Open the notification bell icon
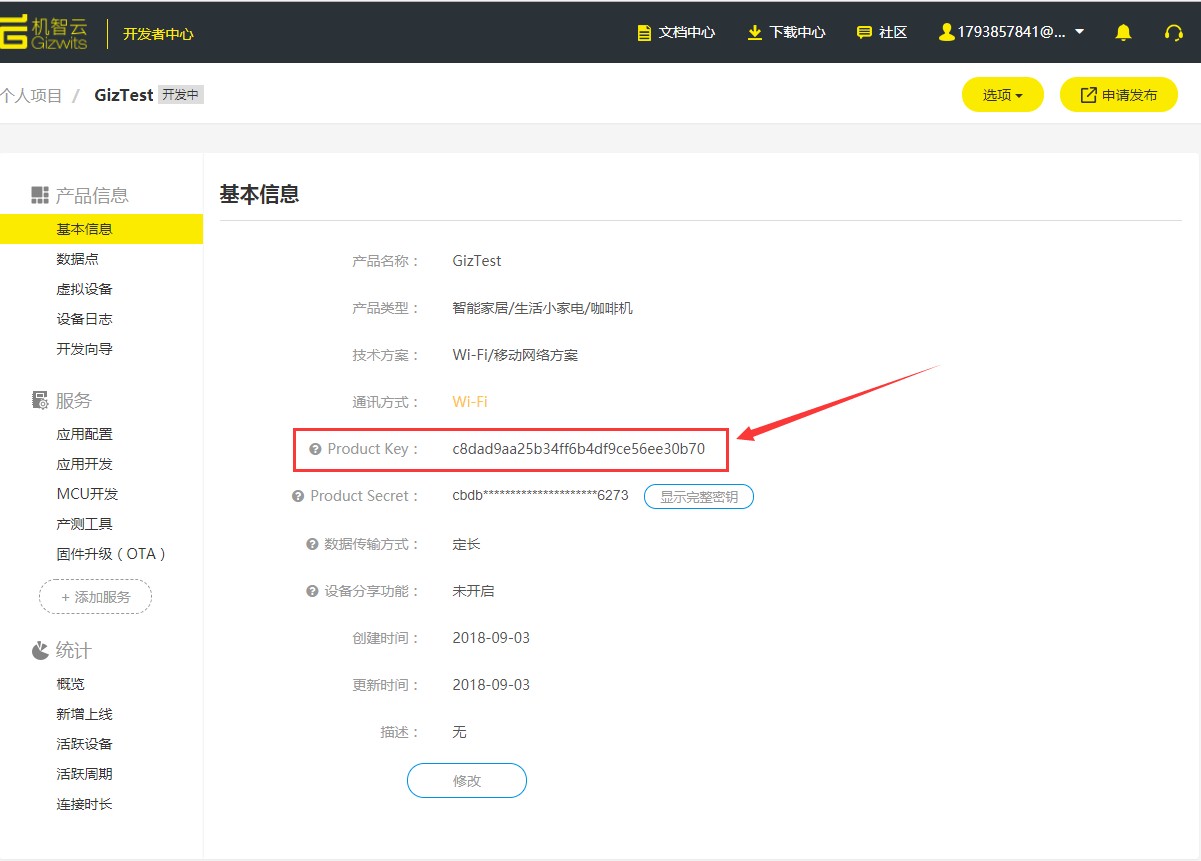The width and height of the screenshot is (1201, 861). pos(1123,32)
